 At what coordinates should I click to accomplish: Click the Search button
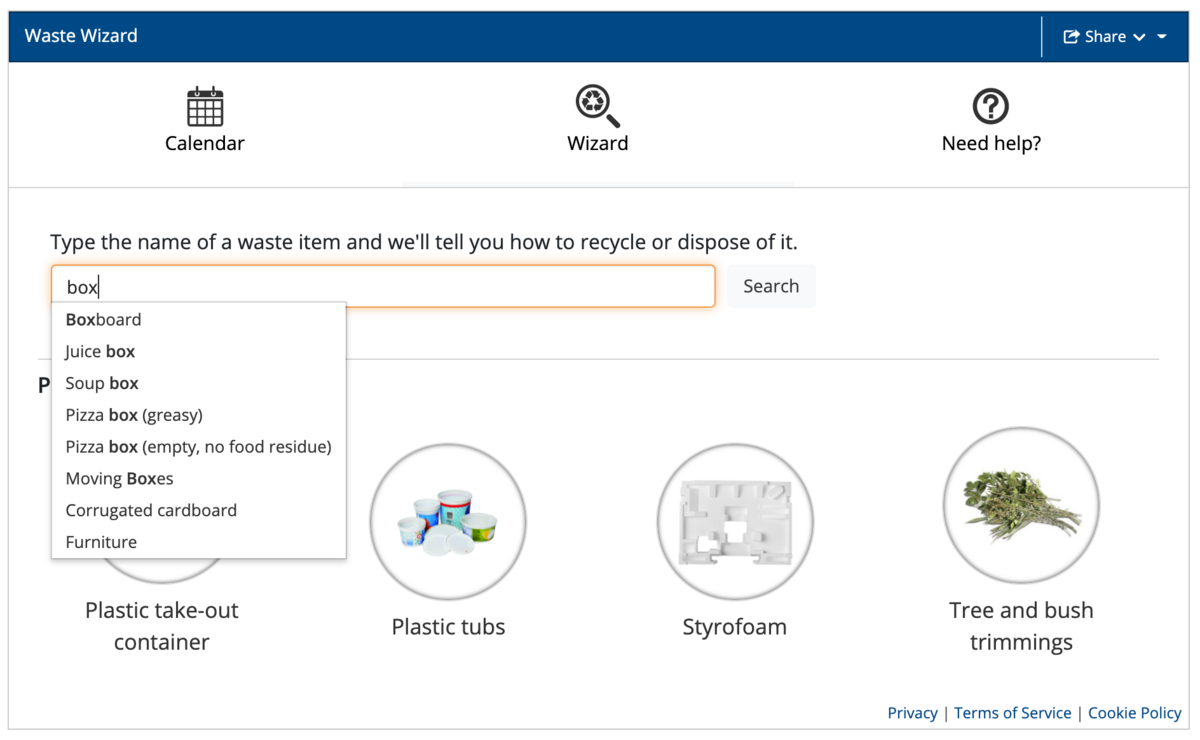[771, 286]
